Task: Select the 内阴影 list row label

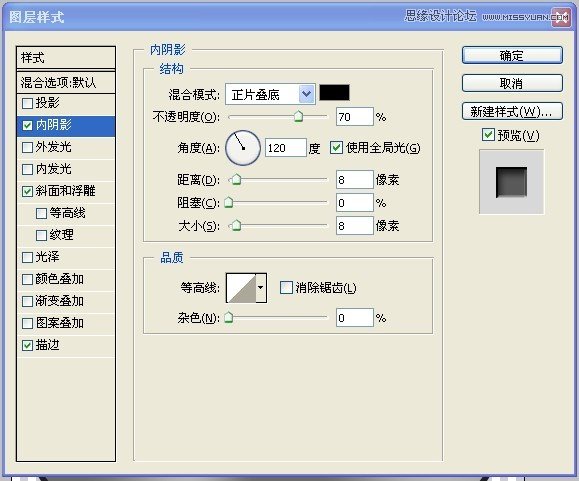Action: [x=54, y=125]
